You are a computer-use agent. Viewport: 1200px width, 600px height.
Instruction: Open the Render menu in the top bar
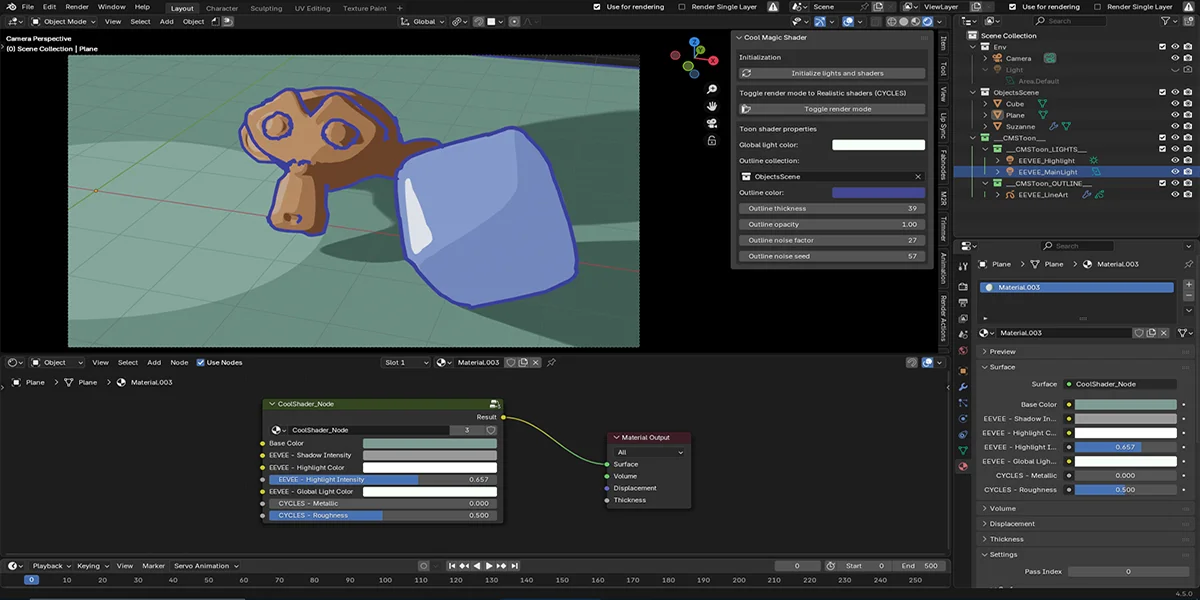tap(75, 6)
